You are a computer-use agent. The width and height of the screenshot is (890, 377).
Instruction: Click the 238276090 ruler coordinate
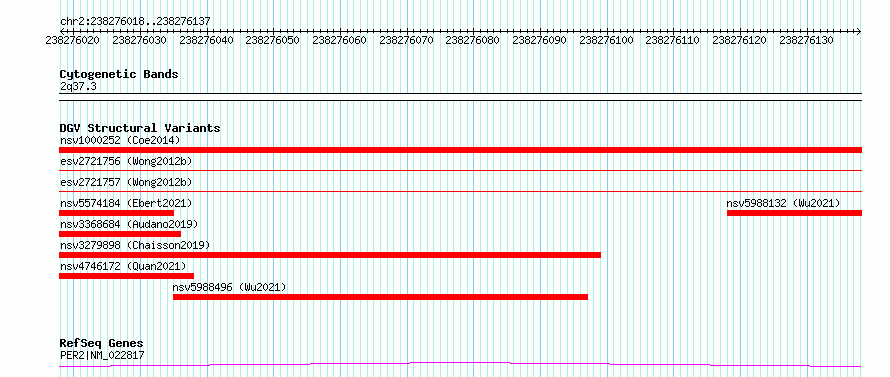[539, 41]
